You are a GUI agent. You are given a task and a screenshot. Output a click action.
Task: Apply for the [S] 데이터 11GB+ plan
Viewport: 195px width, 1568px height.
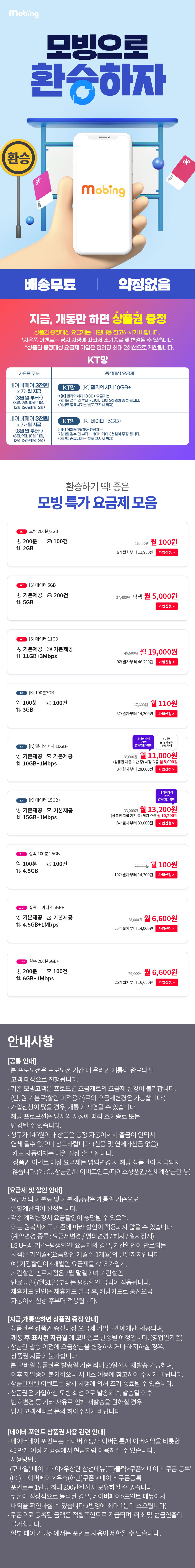tap(166, 662)
